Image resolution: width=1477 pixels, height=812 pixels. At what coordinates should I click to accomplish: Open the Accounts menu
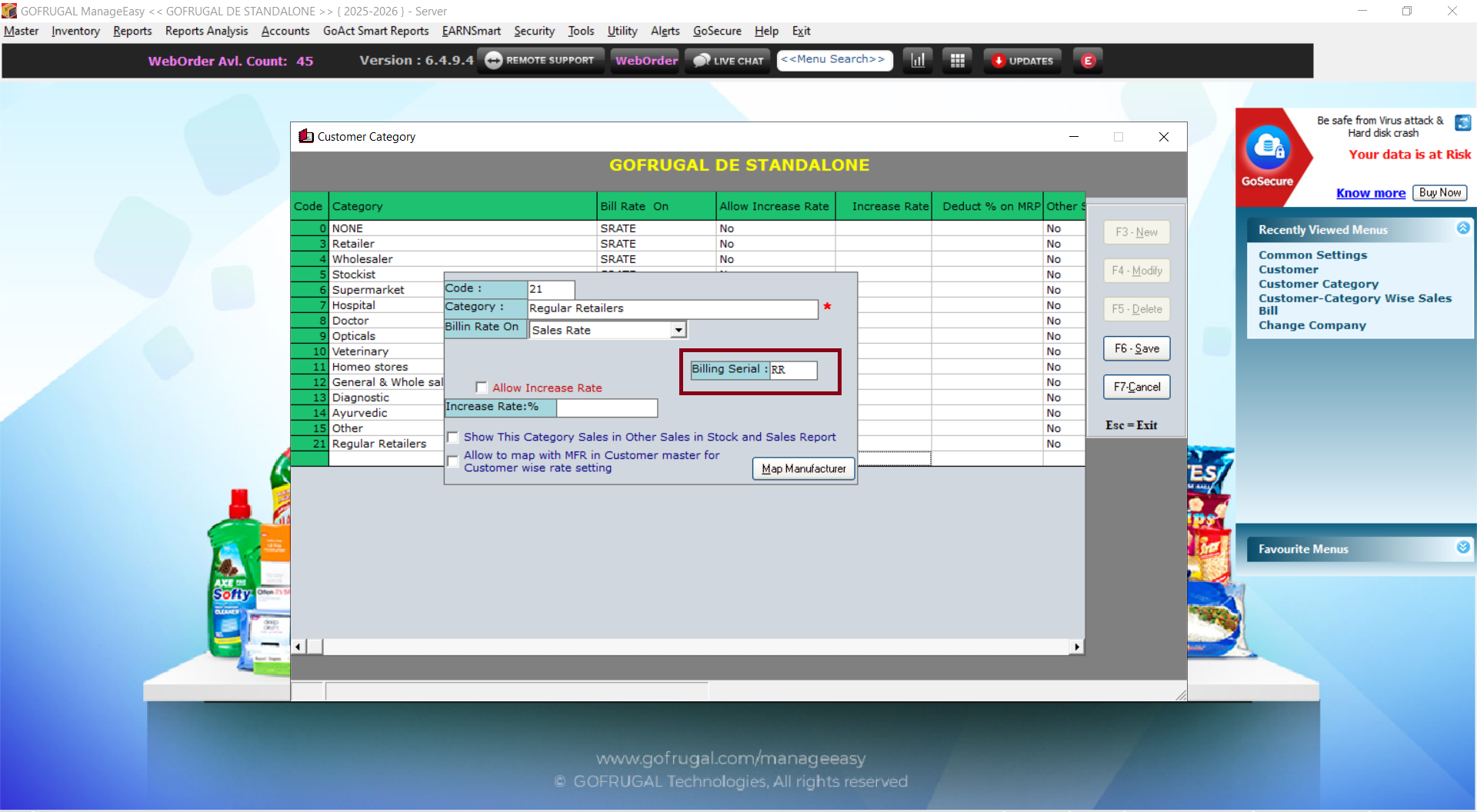[x=285, y=31]
